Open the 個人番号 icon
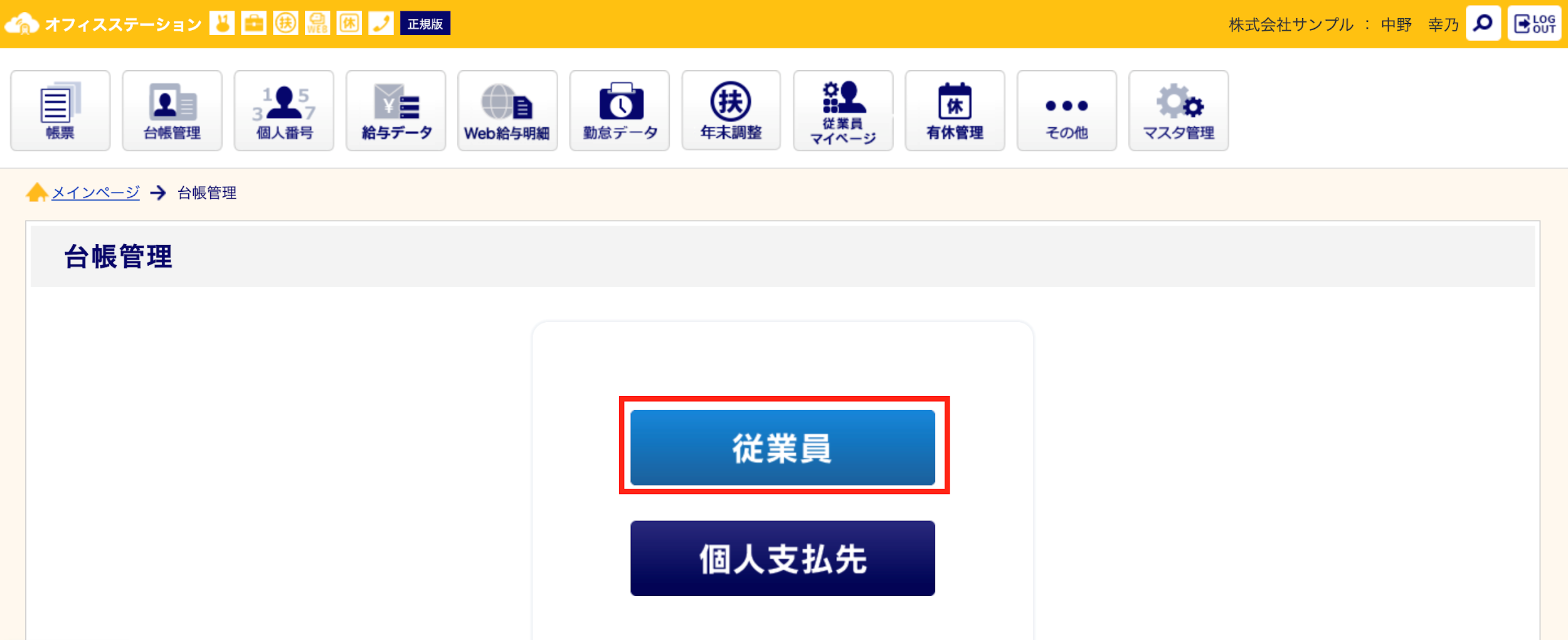Viewport: 1568px width, 640px height. tap(284, 110)
